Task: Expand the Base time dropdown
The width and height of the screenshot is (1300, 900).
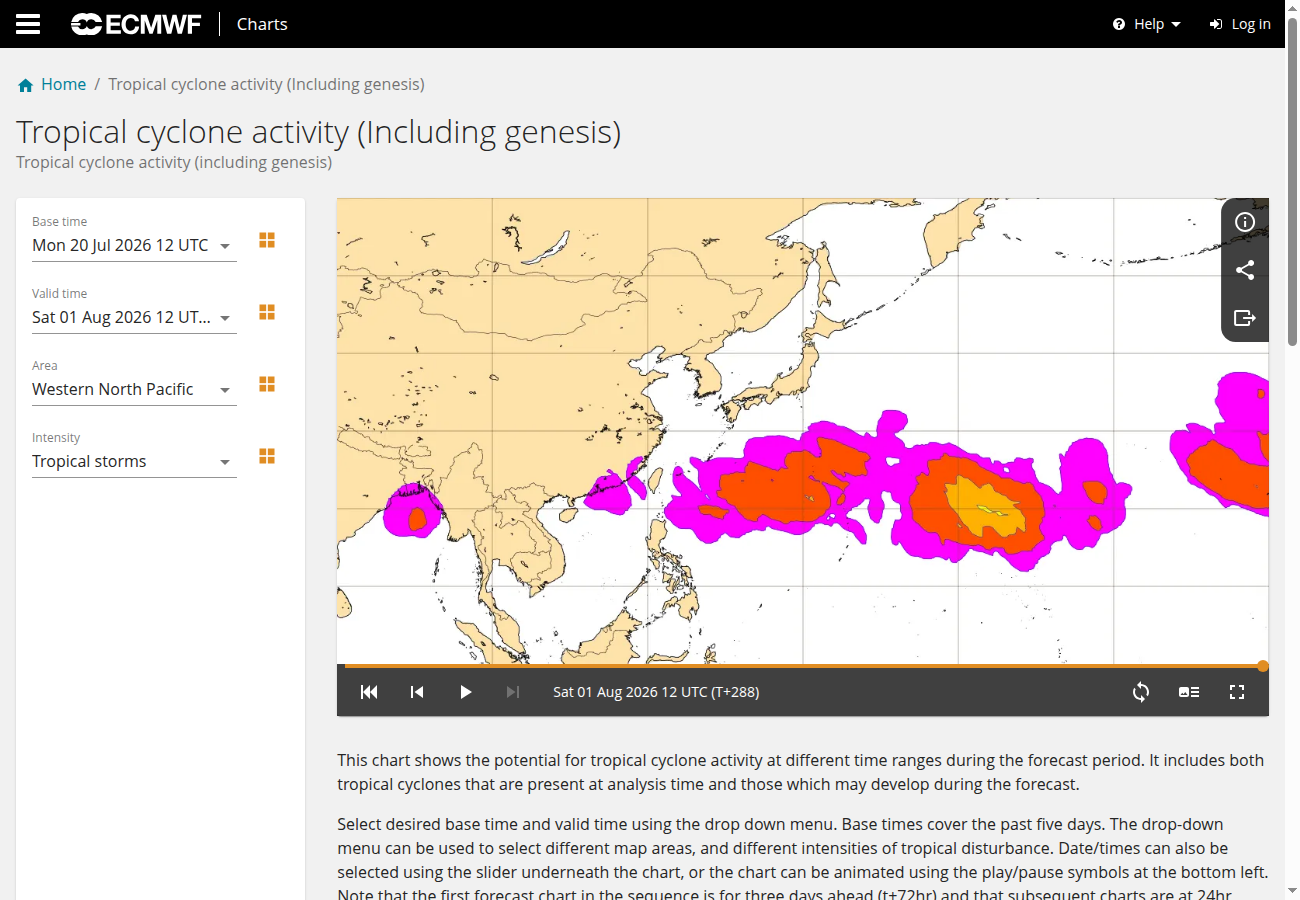Action: point(134,245)
